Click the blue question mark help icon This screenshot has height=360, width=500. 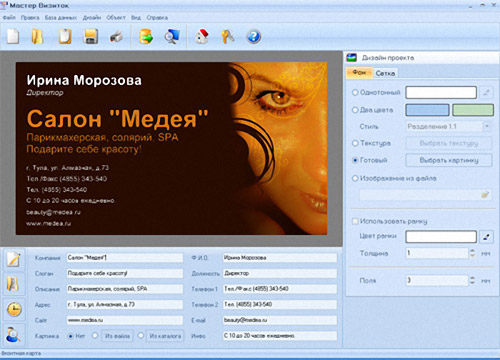tap(254, 37)
